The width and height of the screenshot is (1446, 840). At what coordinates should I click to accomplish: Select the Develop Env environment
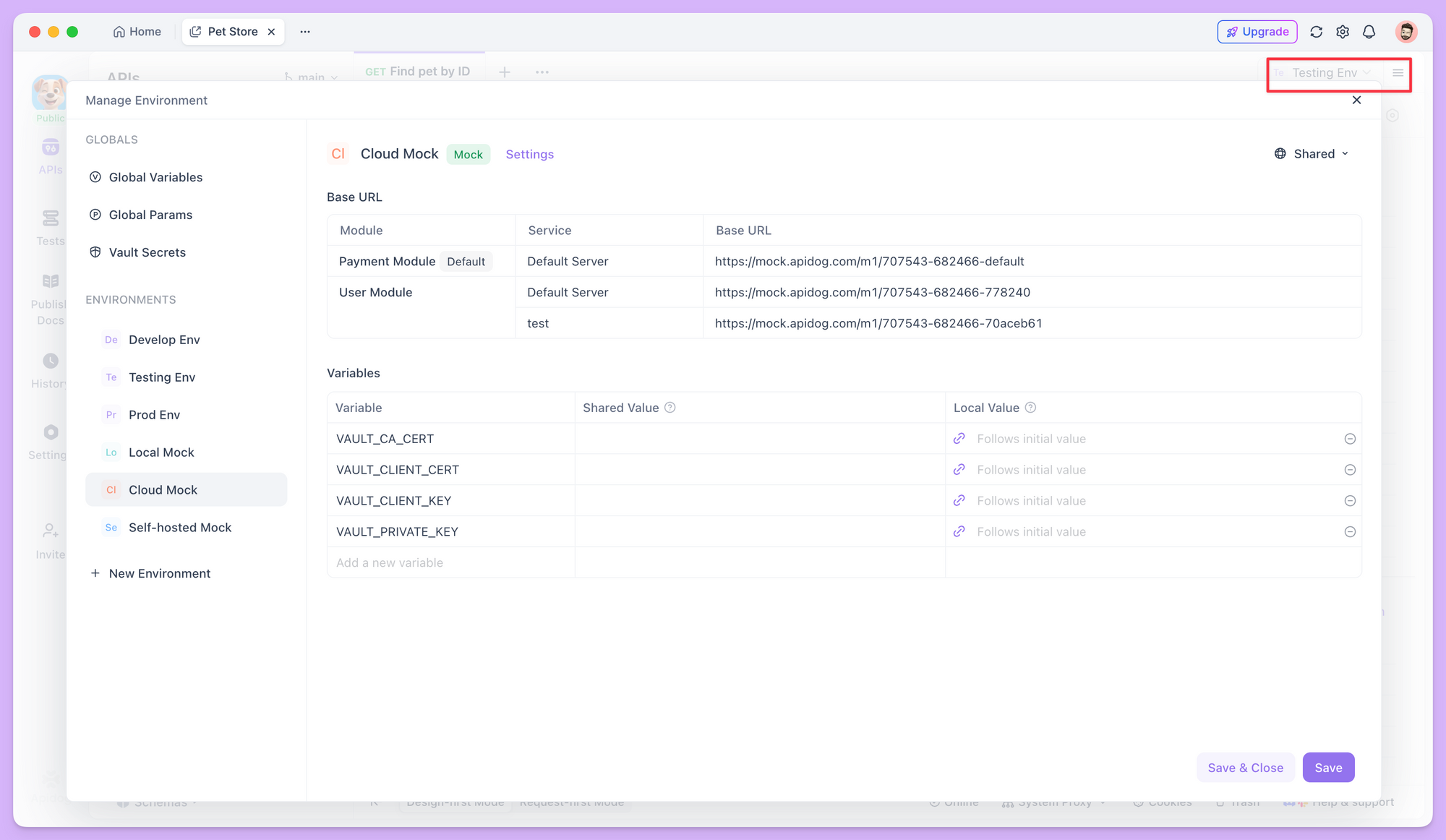coord(187,340)
